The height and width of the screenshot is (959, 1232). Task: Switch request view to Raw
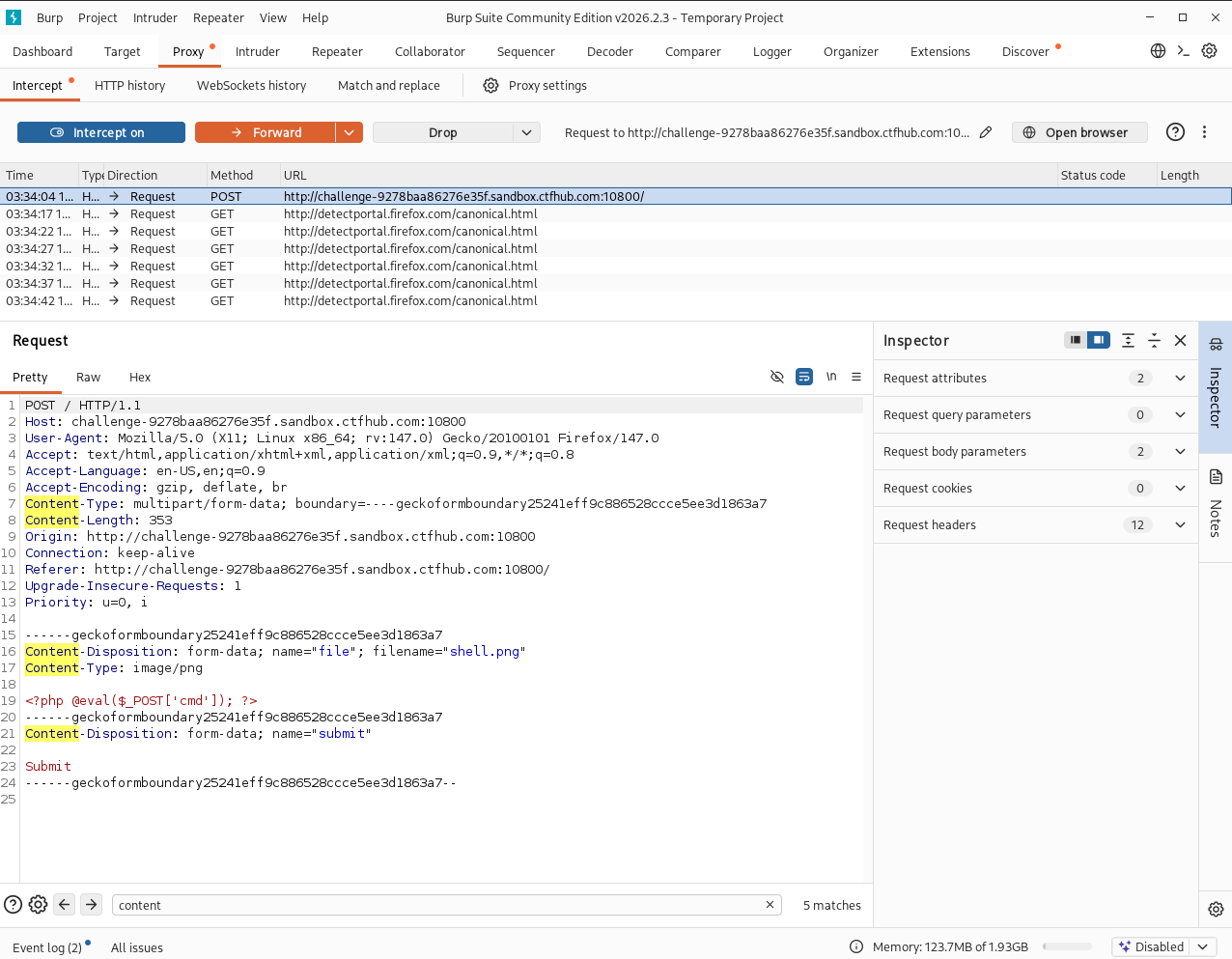pos(89,377)
